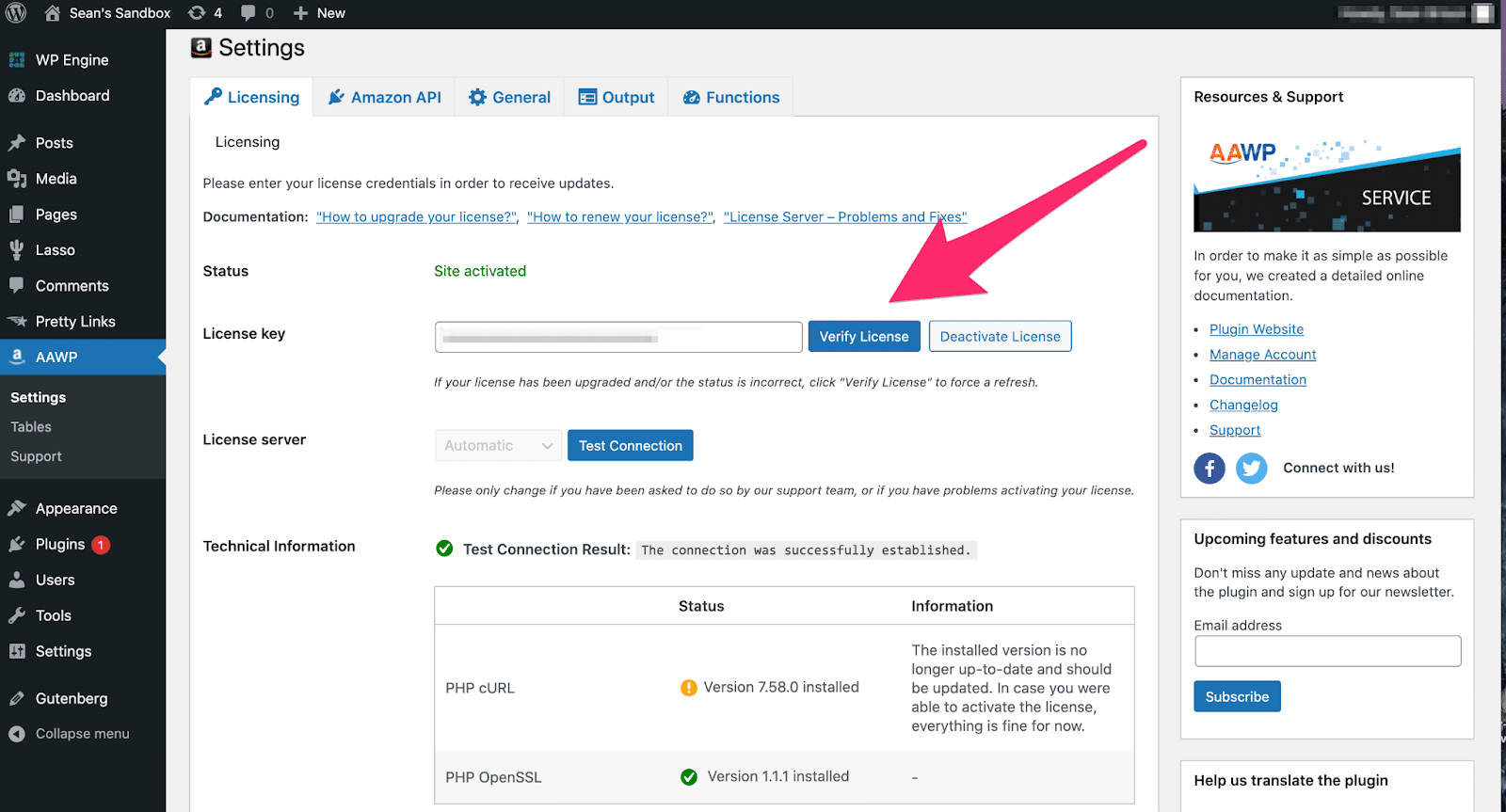Open Settings submenu under AAWP
Screen dimensions: 1506x812
38,398
